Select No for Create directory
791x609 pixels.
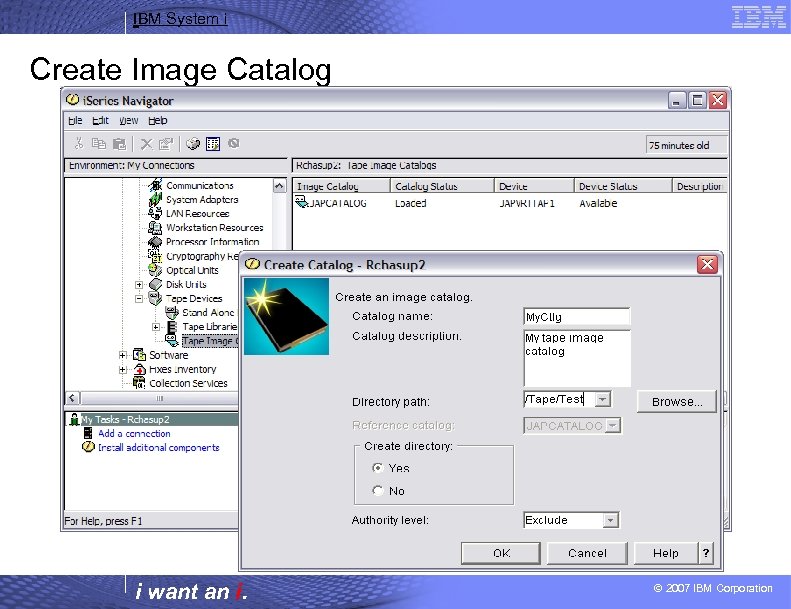[x=377, y=490]
